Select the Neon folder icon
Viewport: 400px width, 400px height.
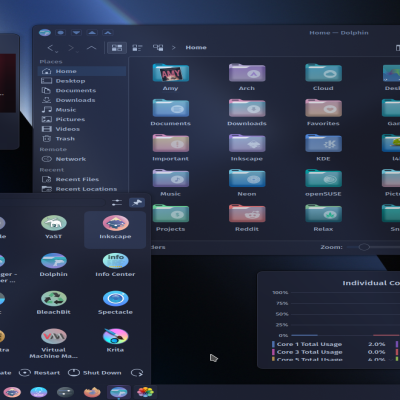pos(247,179)
